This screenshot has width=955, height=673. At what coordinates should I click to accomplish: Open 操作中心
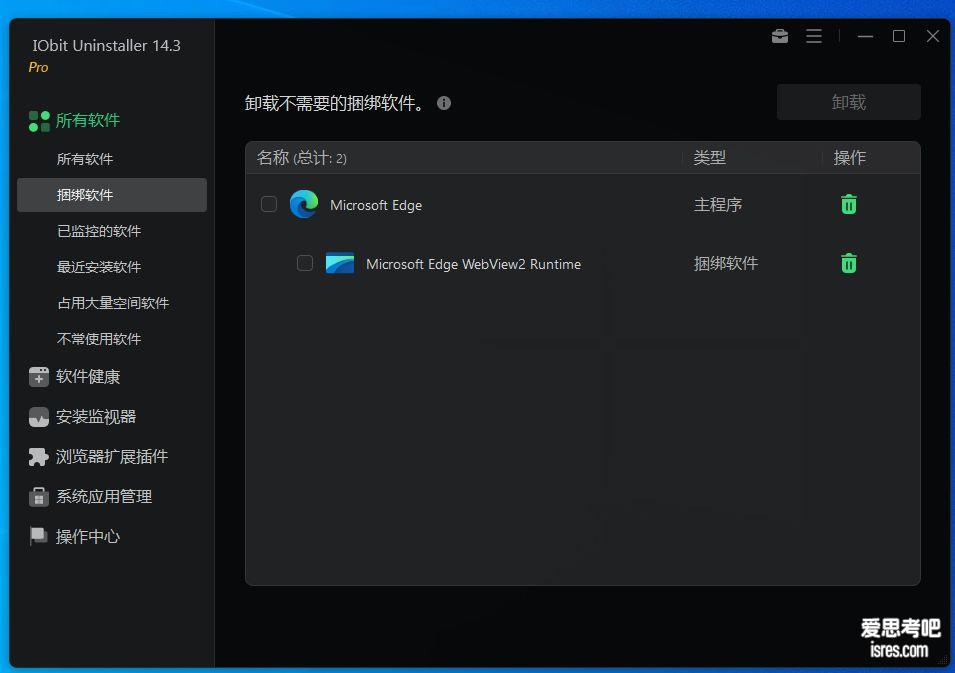click(x=88, y=537)
